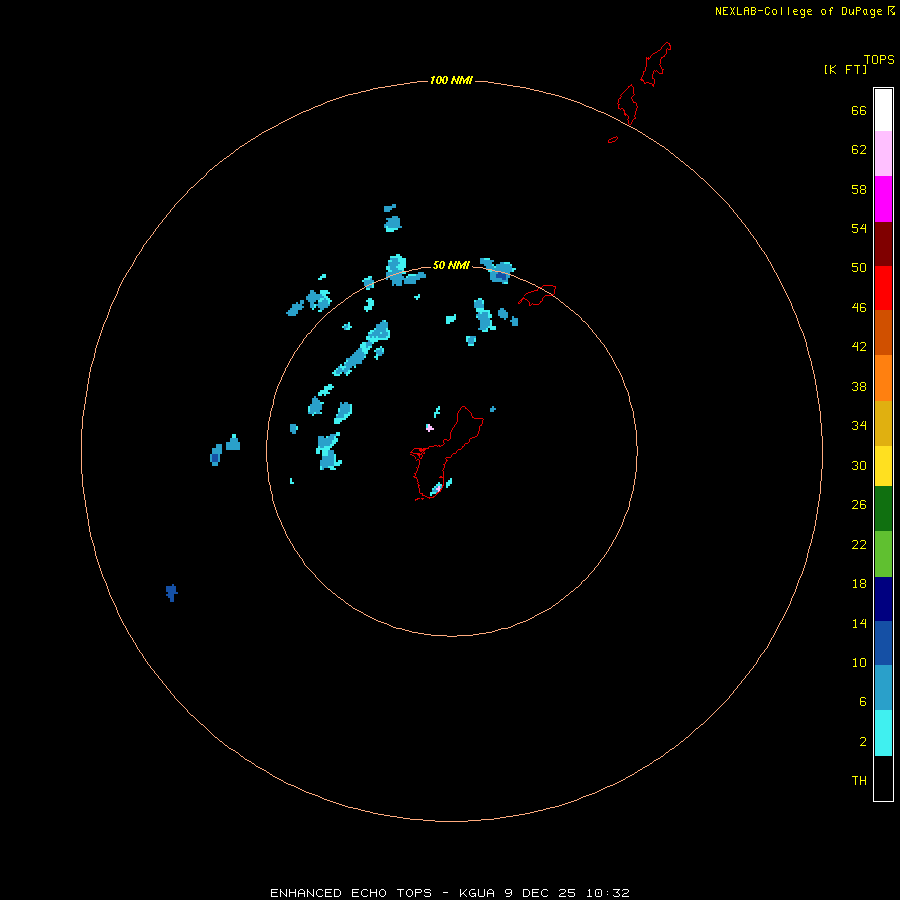Click the 10 legend value

[x=859, y=663]
